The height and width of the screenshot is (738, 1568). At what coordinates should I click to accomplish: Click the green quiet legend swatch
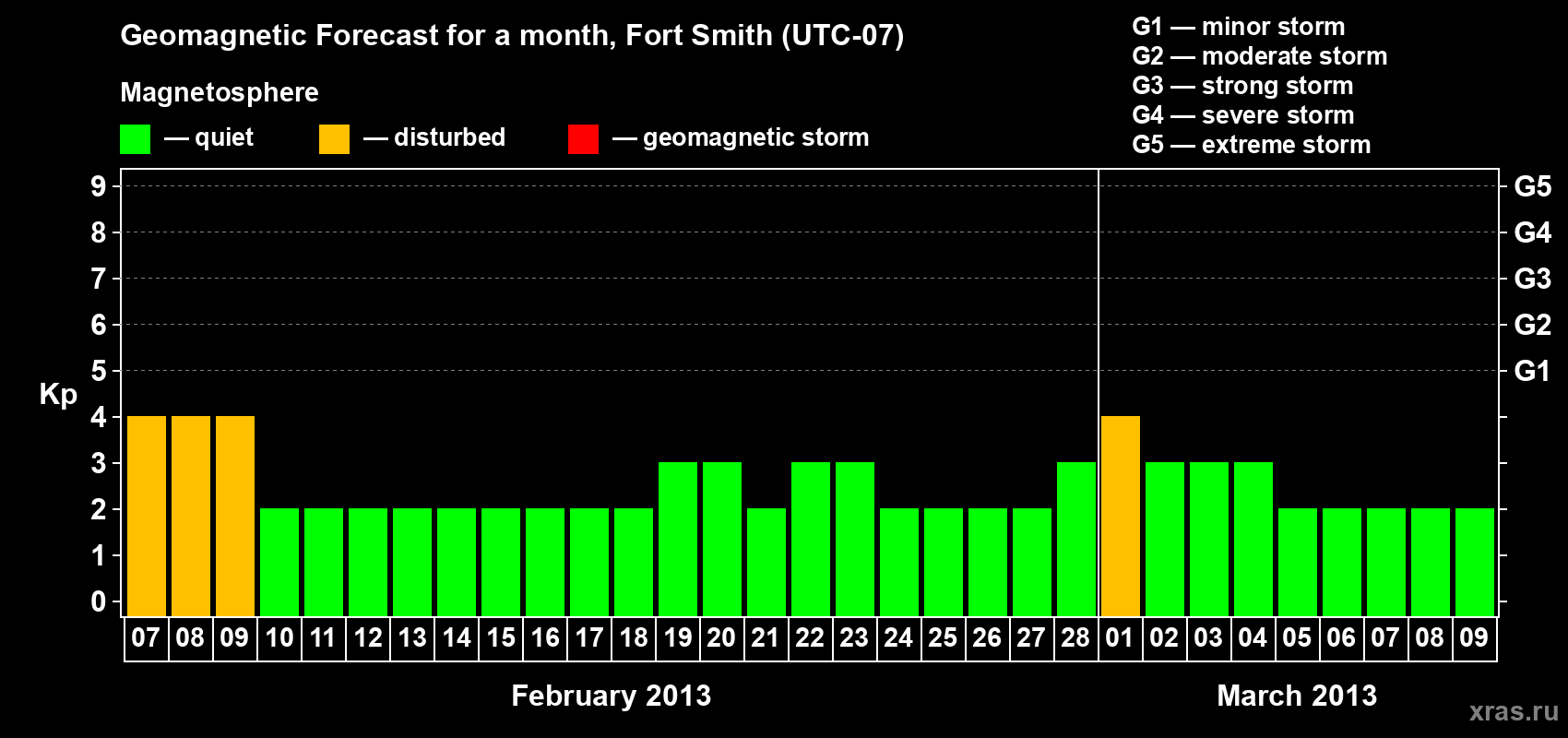pos(135,139)
